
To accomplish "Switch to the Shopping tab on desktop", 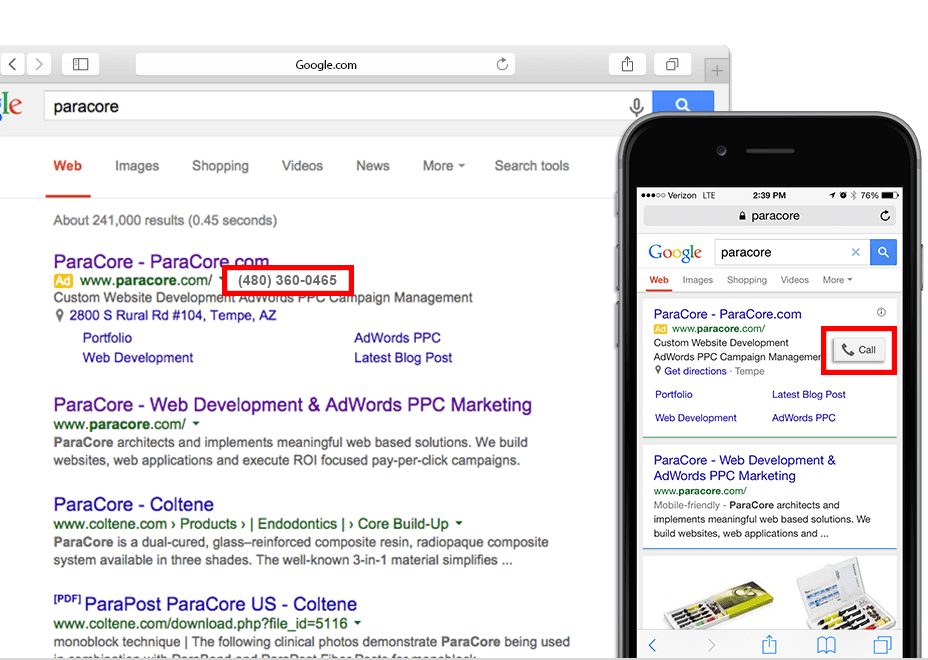I will 220,166.
